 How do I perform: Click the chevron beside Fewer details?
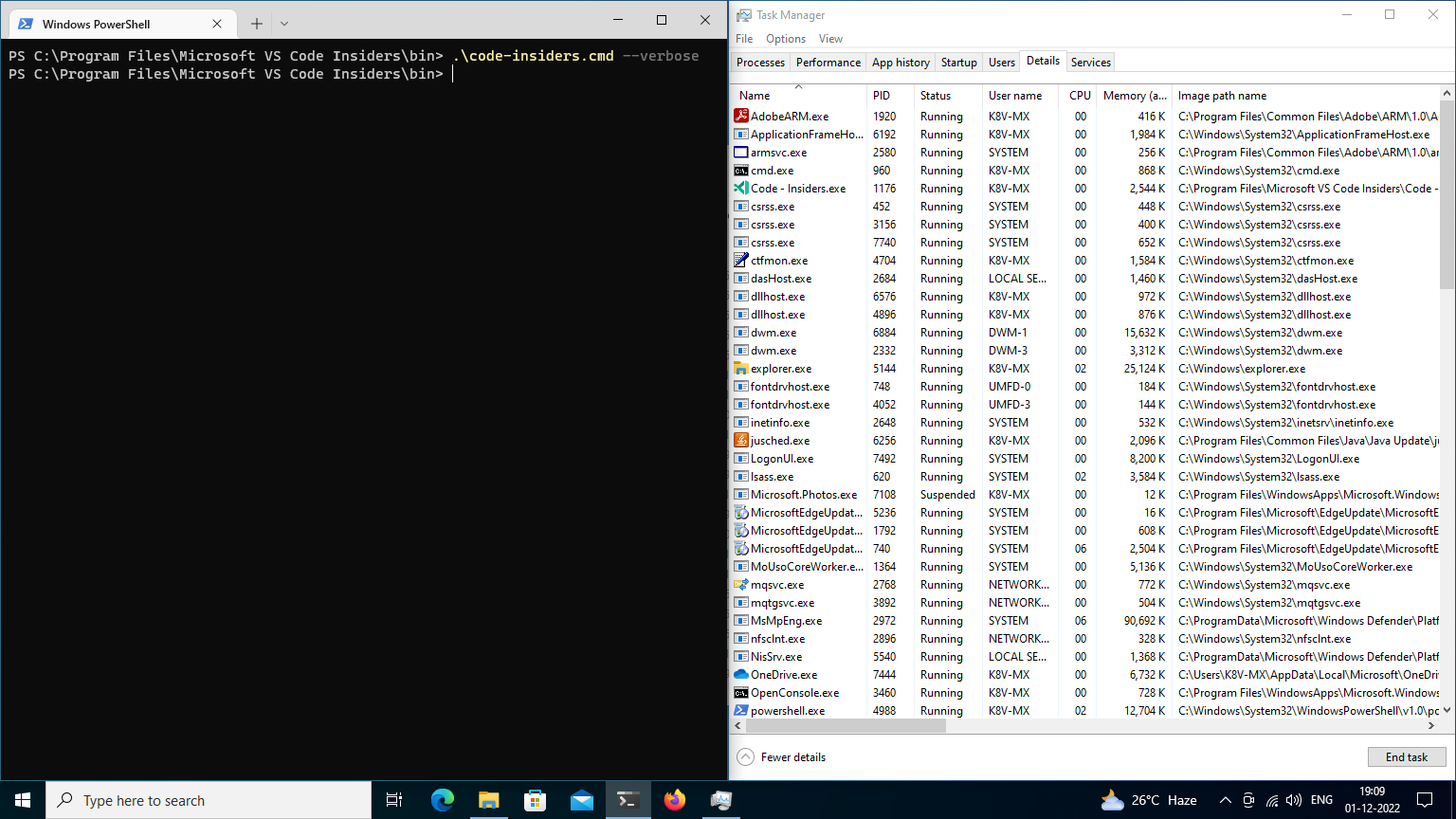pyautogui.click(x=744, y=756)
